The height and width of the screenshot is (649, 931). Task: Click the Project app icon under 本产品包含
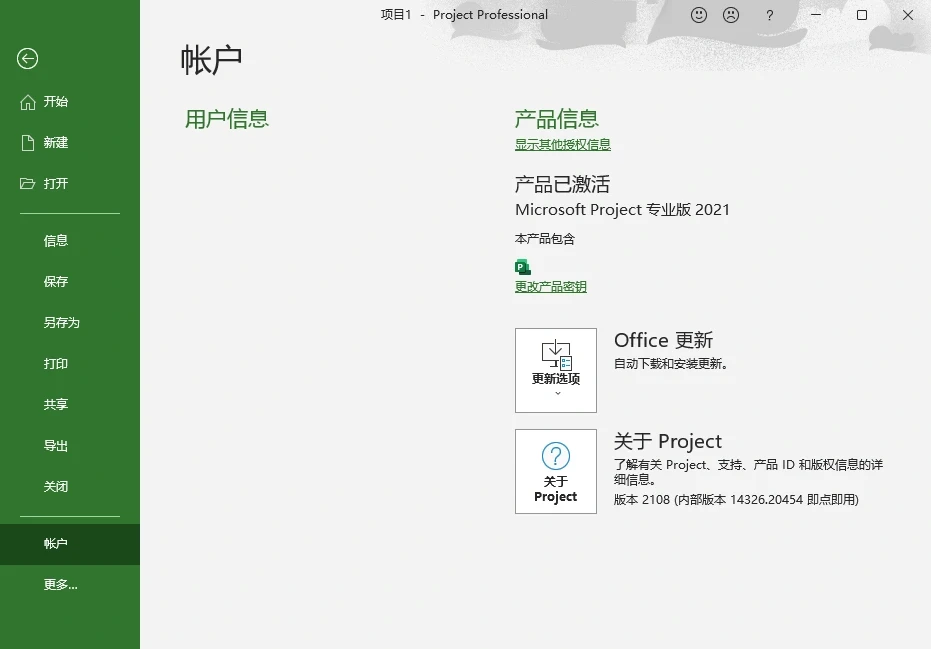coord(522,267)
